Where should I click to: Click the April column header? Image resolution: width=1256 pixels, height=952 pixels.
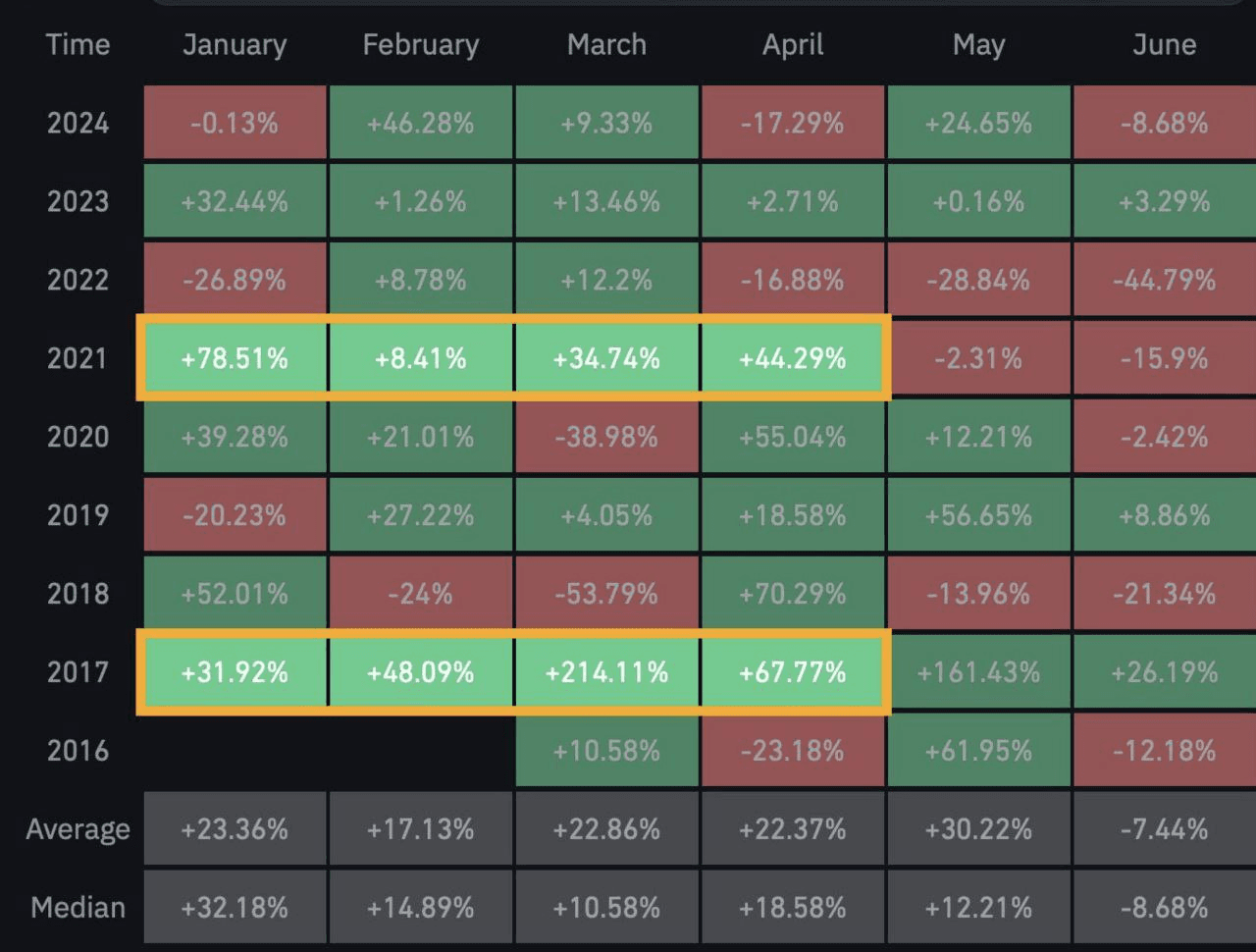pos(793,45)
